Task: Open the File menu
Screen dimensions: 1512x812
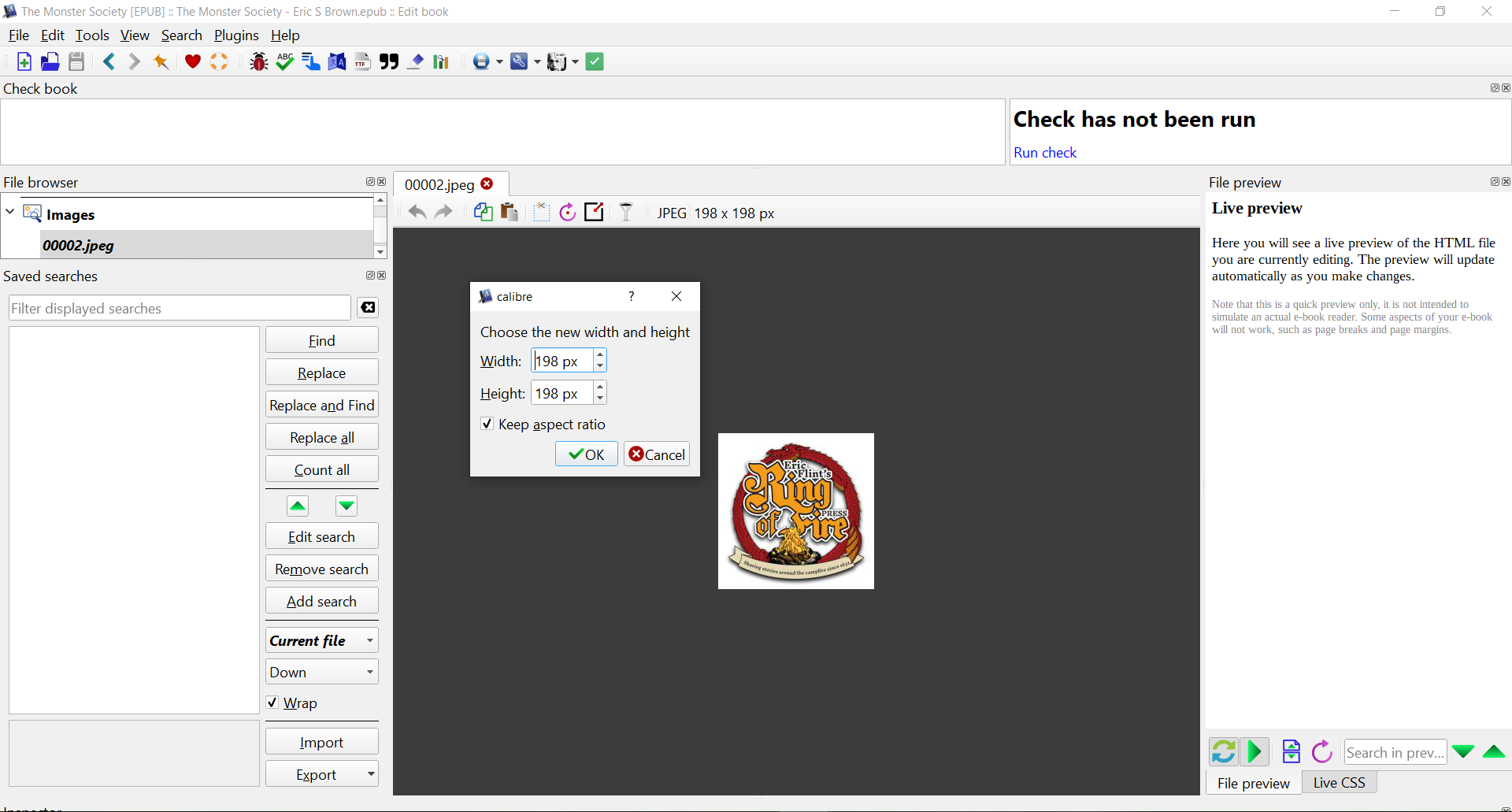Action: (19, 35)
